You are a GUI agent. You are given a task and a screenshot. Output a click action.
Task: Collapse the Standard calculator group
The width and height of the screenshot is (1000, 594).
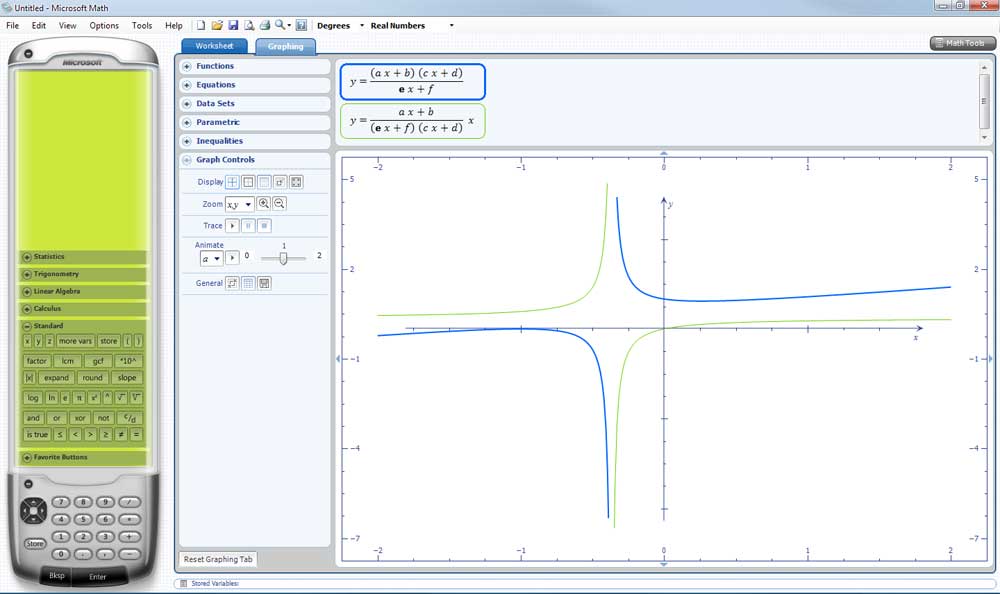[27, 326]
